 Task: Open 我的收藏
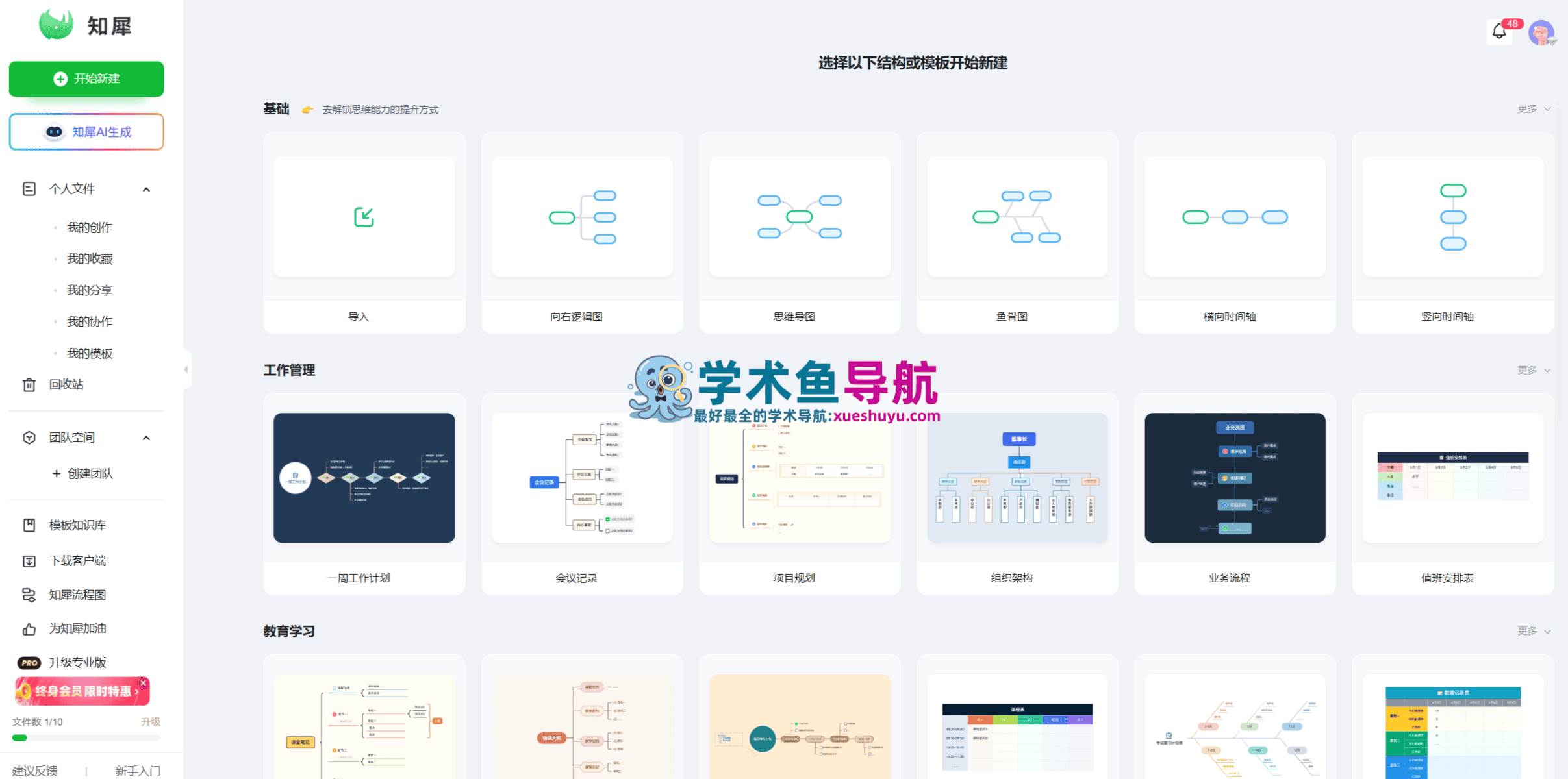90,259
